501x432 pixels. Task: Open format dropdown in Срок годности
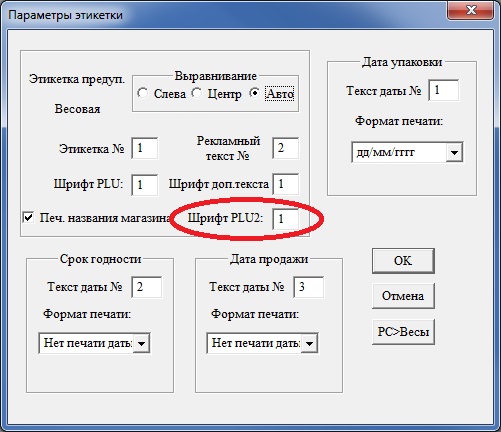click(x=141, y=343)
